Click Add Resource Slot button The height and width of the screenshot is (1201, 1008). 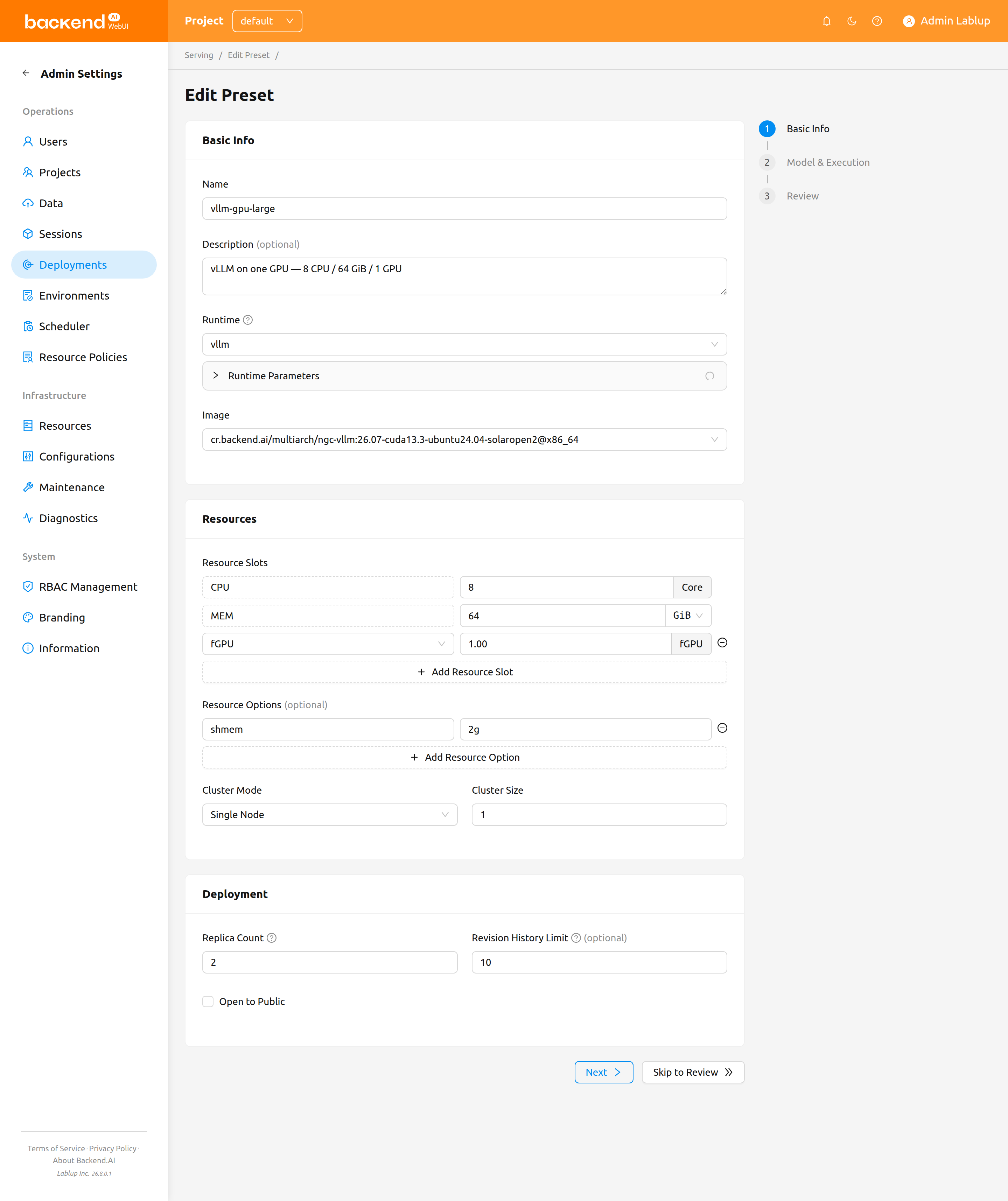click(464, 673)
